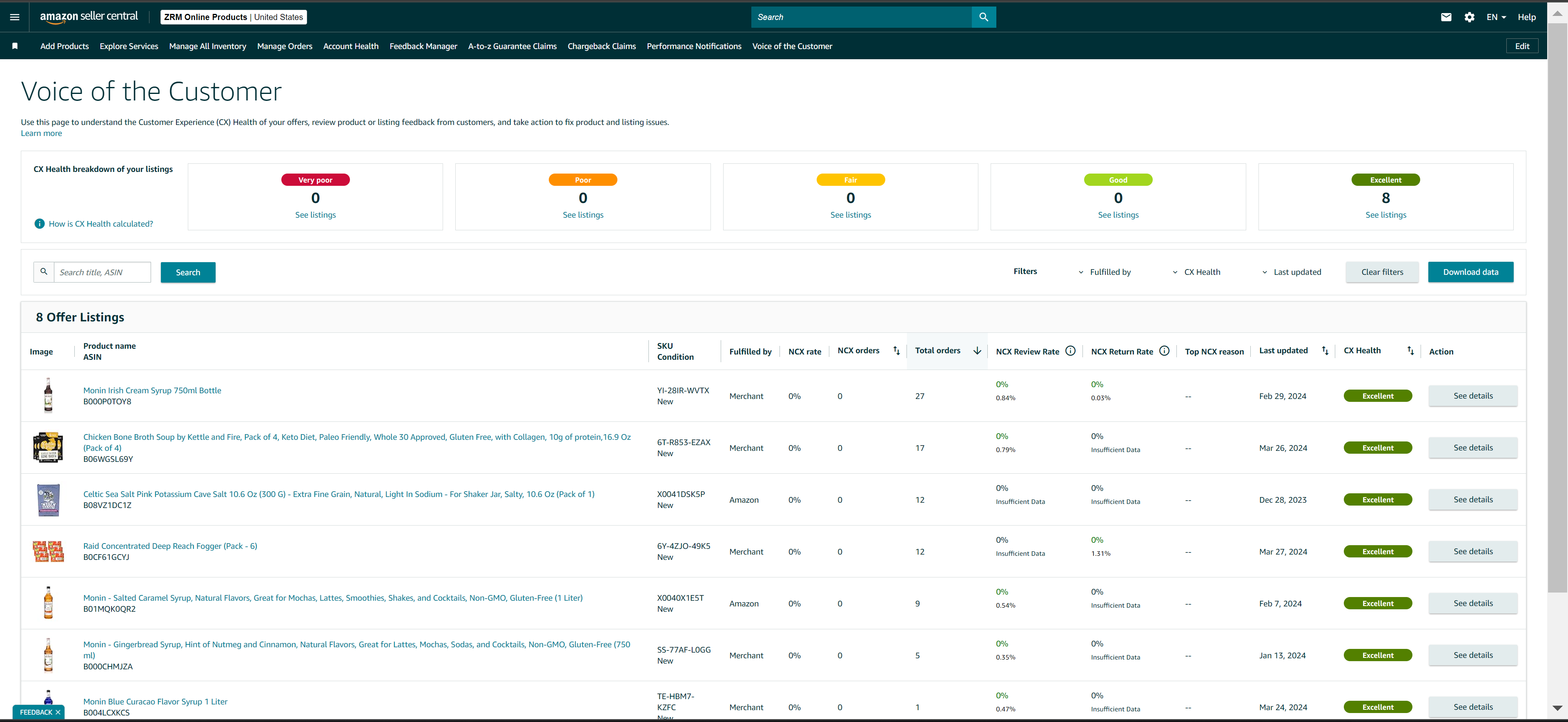This screenshot has height=722, width=1568.
Task: Open Monin Salted Caramel Syrup image
Action: click(x=48, y=603)
